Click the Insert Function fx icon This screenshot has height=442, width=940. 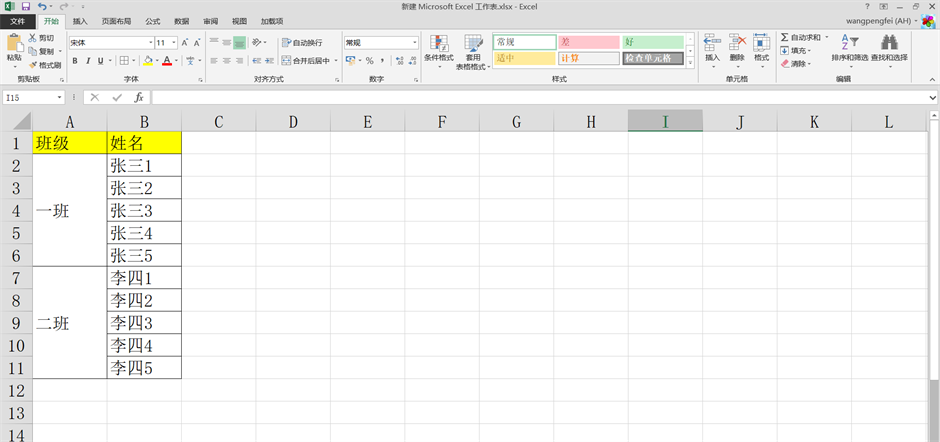(139, 97)
